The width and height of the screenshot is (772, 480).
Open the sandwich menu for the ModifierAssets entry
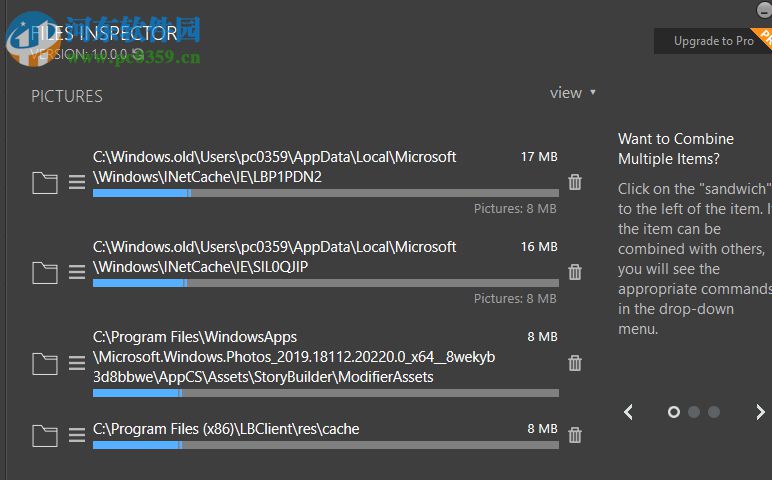click(x=77, y=363)
